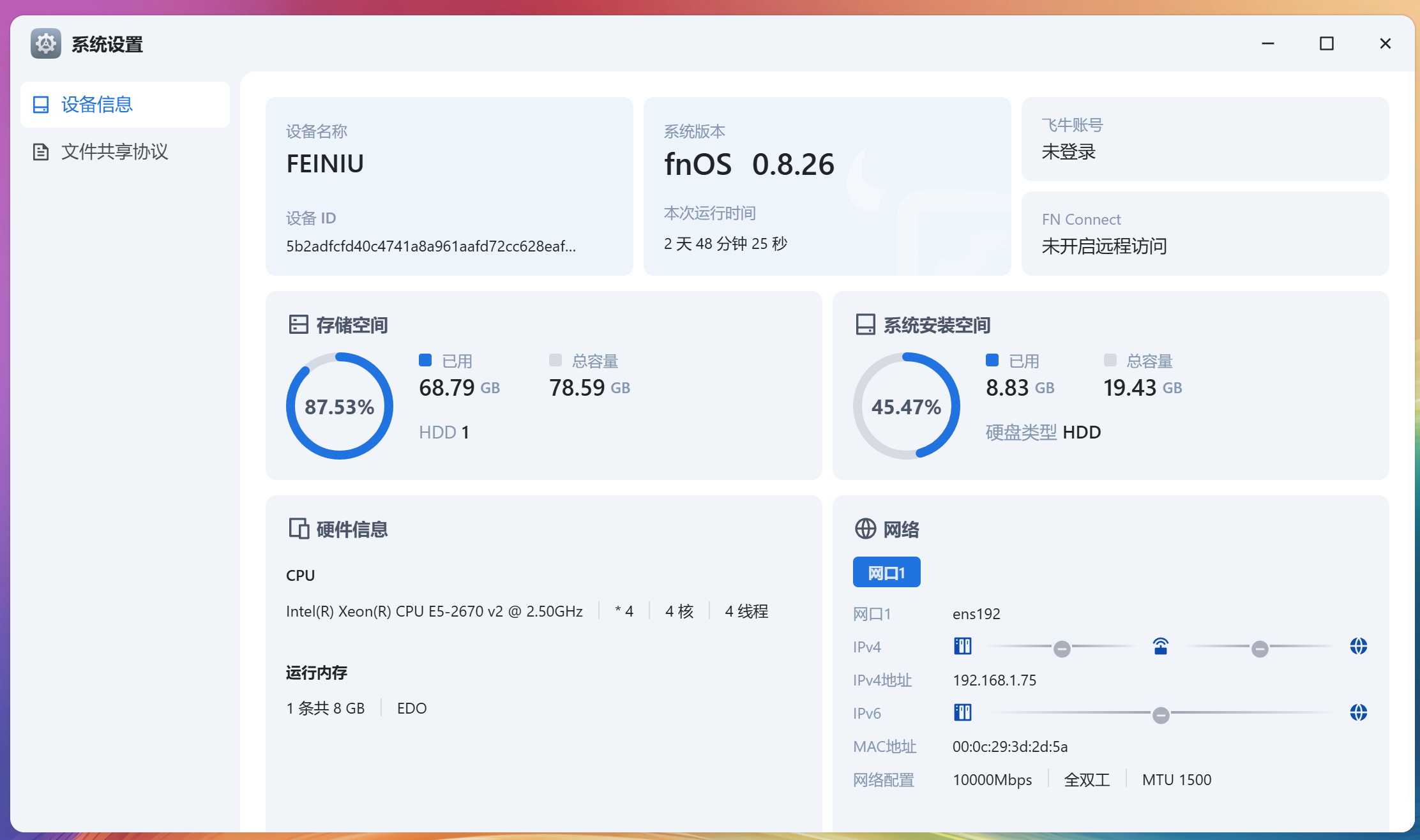Viewport: 1420px width, 840px height.
Task: Click the 87.53% storage usage ring
Action: tap(339, 406)
